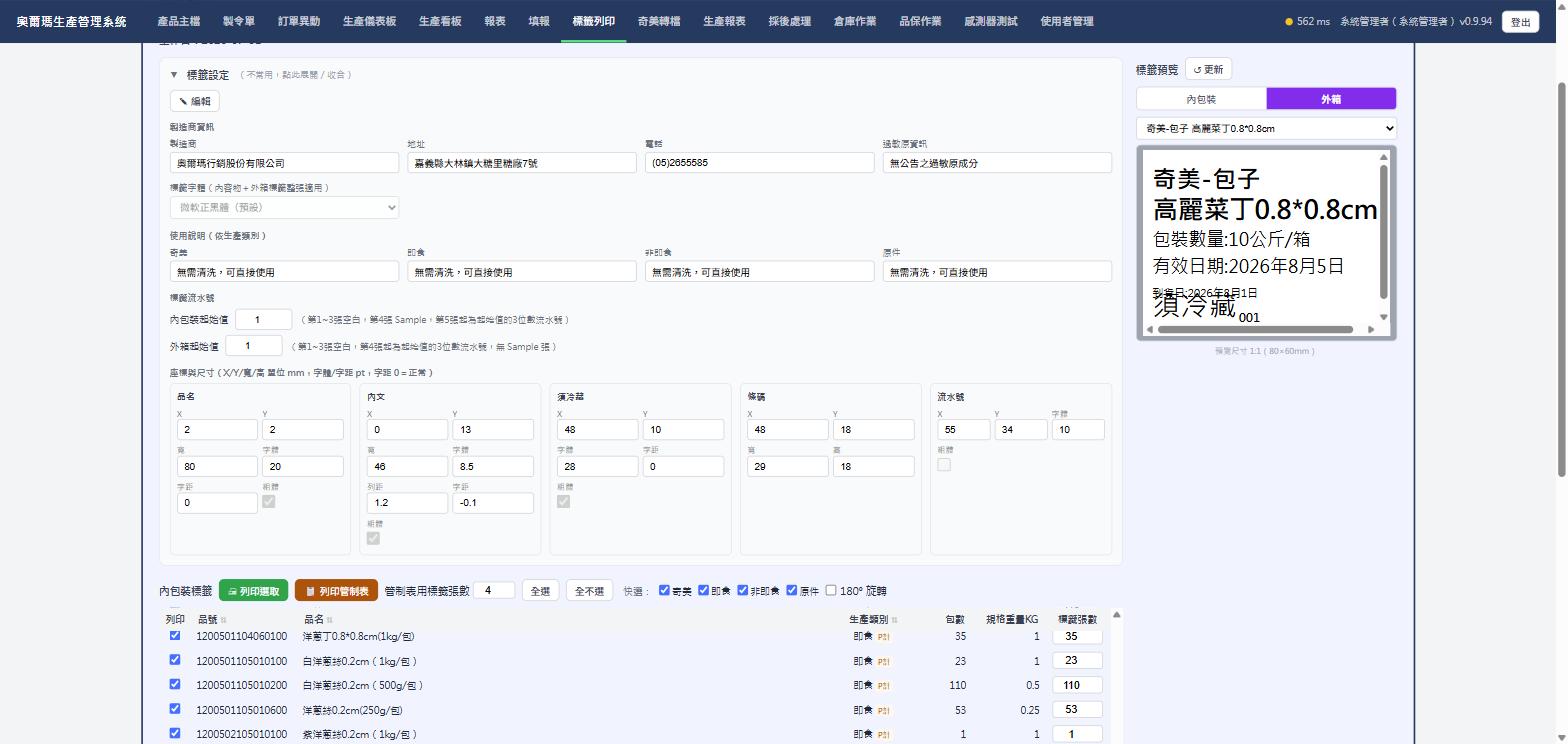Click preview scrollbar up arrow
The height and width of the screenshot is (744, 1568).
pyautogui.click(x=1384, y=157)
